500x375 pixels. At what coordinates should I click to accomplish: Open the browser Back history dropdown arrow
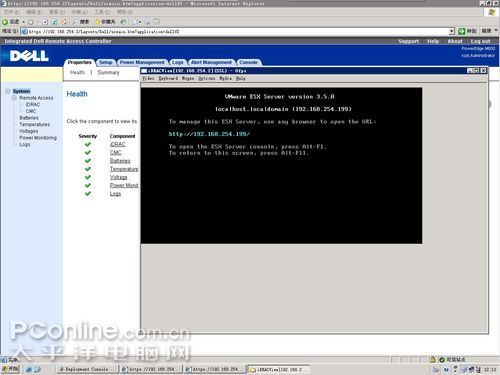click(x=24, y=22)
